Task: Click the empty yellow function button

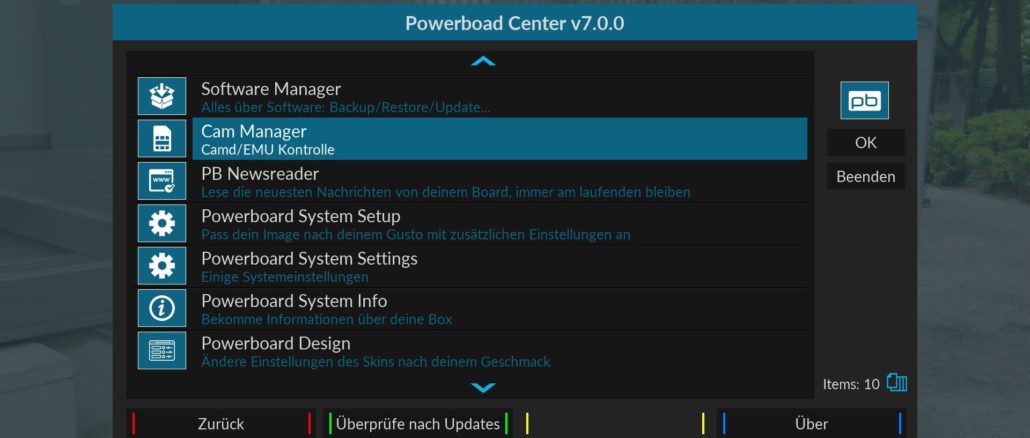Action: [x=615, y=424]
